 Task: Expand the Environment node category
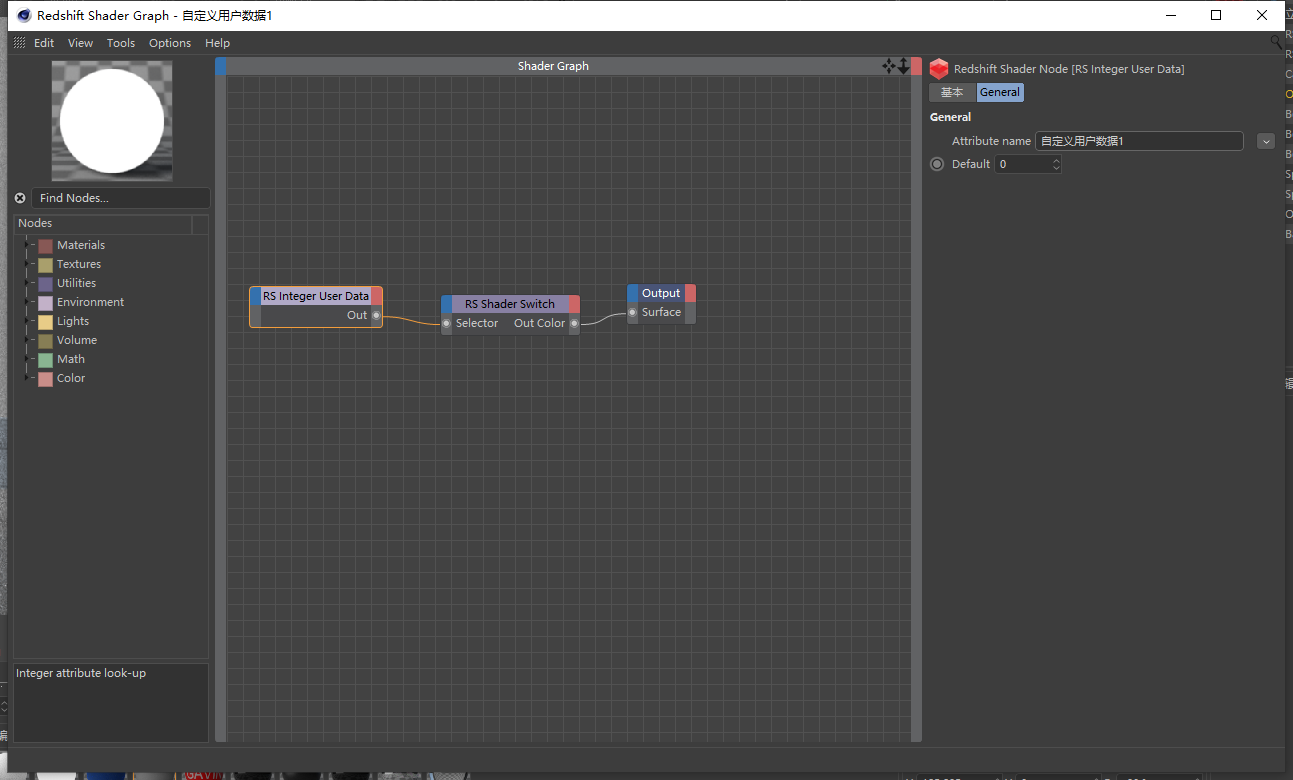[x=28, y=302]
